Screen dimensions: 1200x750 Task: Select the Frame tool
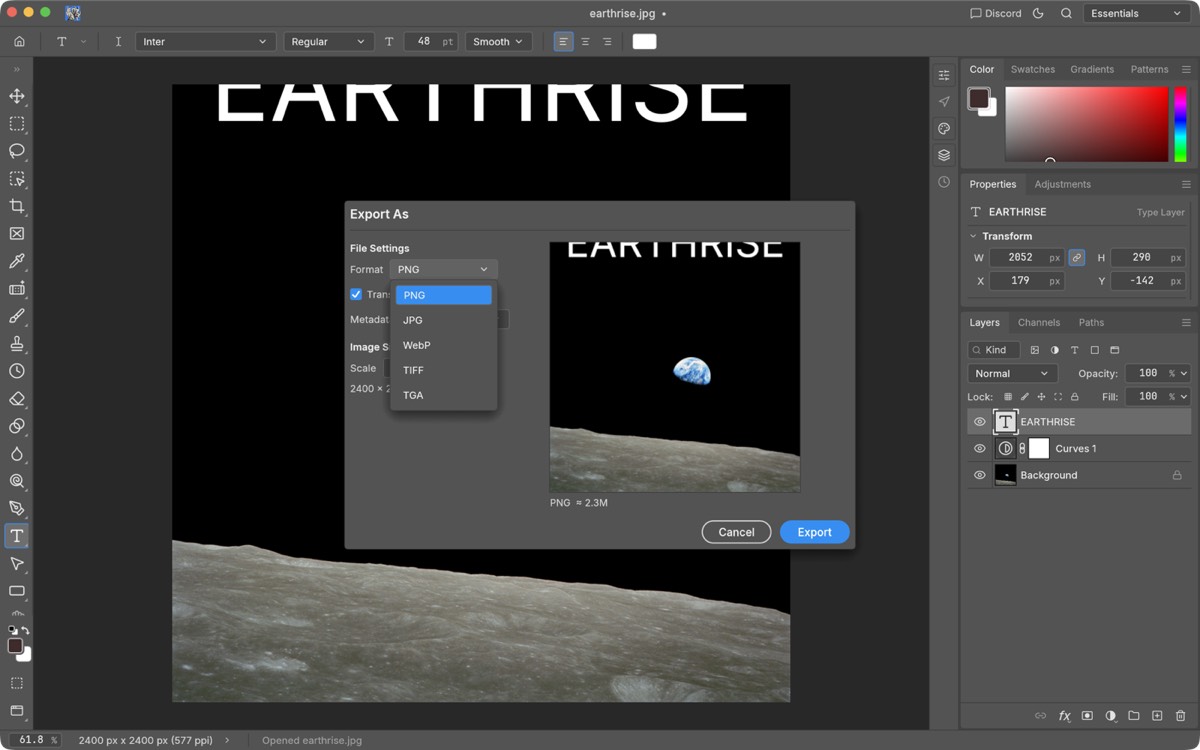coord(17,234)
